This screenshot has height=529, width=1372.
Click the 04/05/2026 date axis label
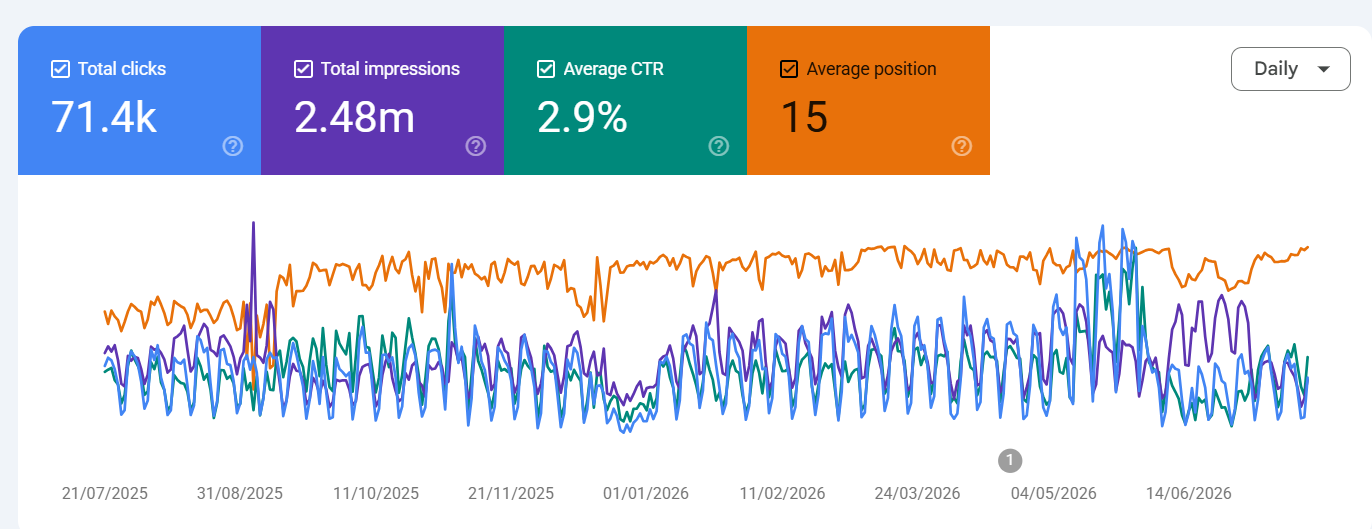[x=1054, y=494]
